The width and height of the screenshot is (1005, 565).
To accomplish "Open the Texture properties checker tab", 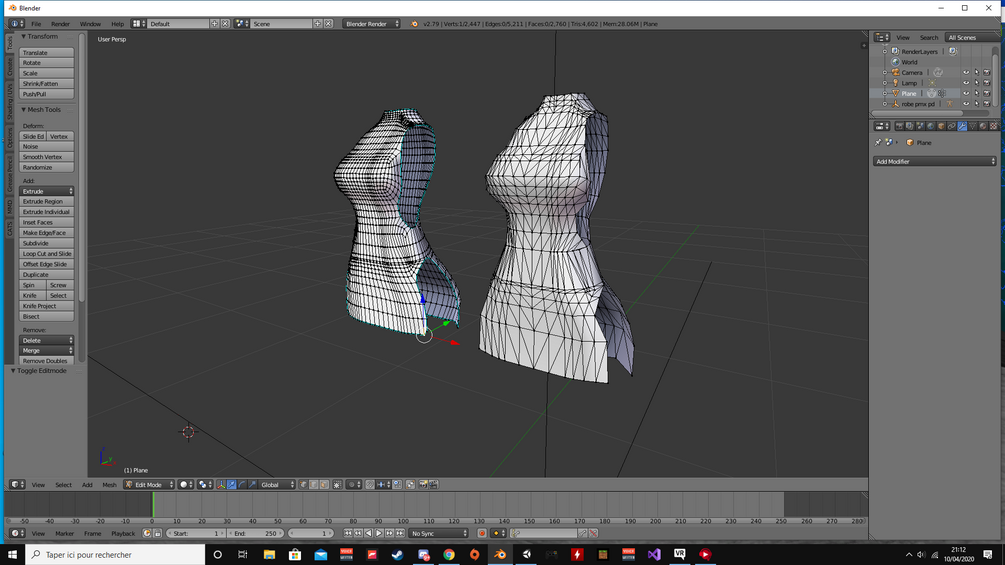I will pos(993,126).
